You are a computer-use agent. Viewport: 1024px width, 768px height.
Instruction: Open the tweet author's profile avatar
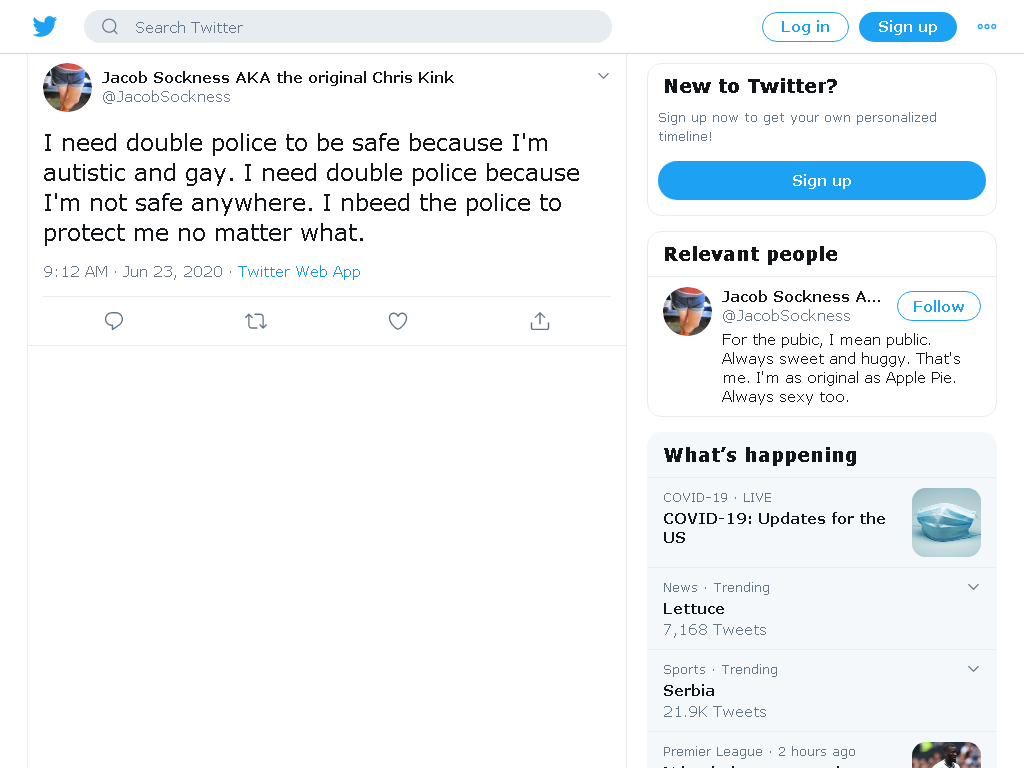point(67,88)
